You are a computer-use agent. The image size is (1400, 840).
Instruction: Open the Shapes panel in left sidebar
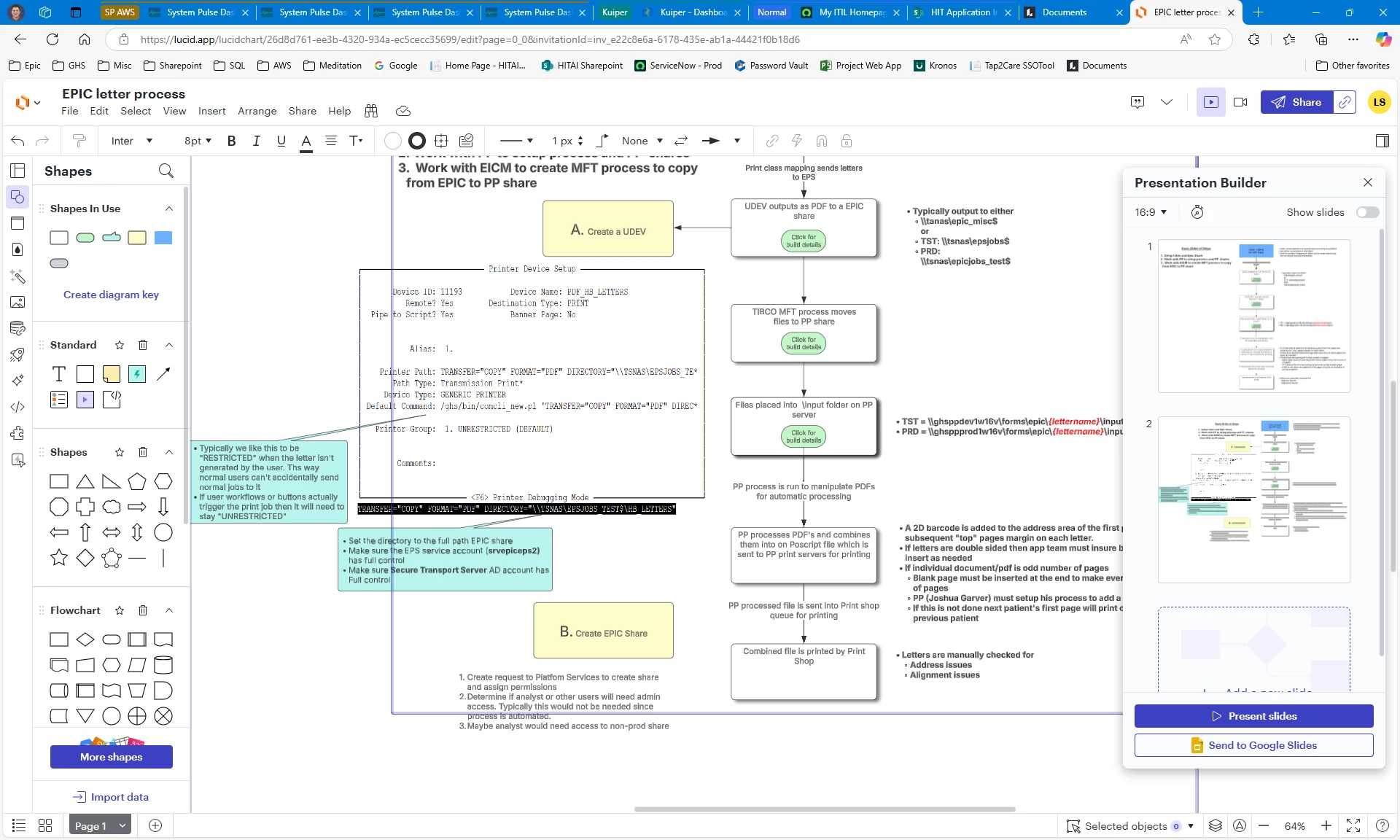click(17, 197)
